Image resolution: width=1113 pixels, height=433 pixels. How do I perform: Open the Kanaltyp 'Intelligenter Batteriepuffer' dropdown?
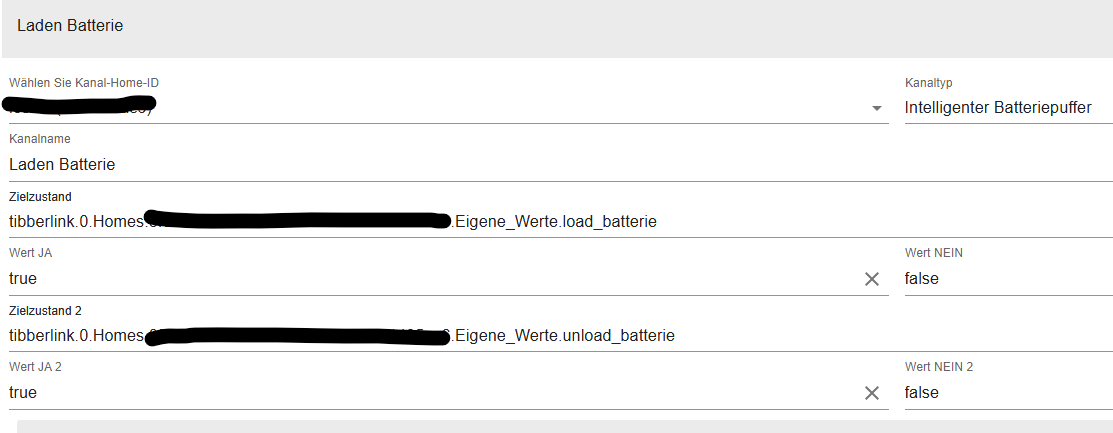coord(1009,108)
